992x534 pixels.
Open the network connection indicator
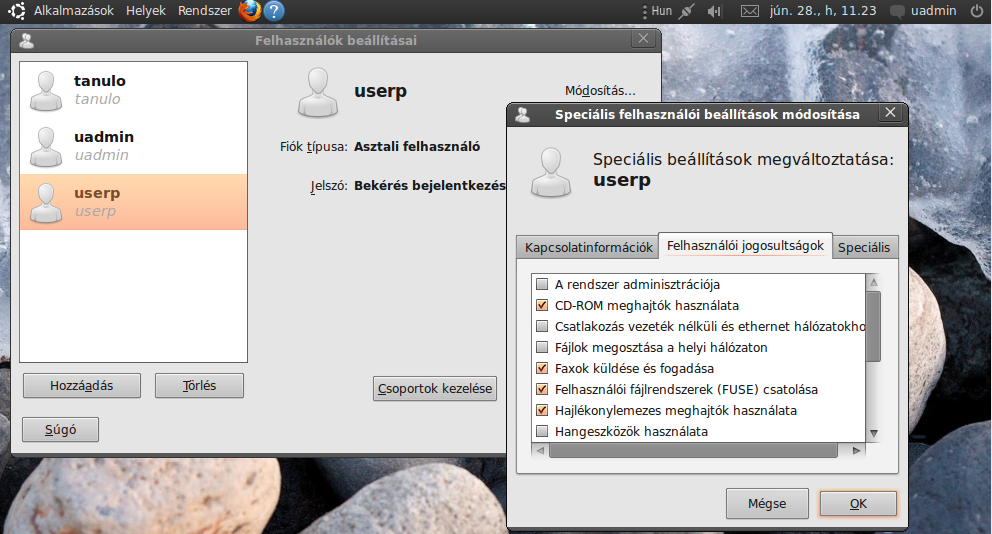tap(686, 11)
